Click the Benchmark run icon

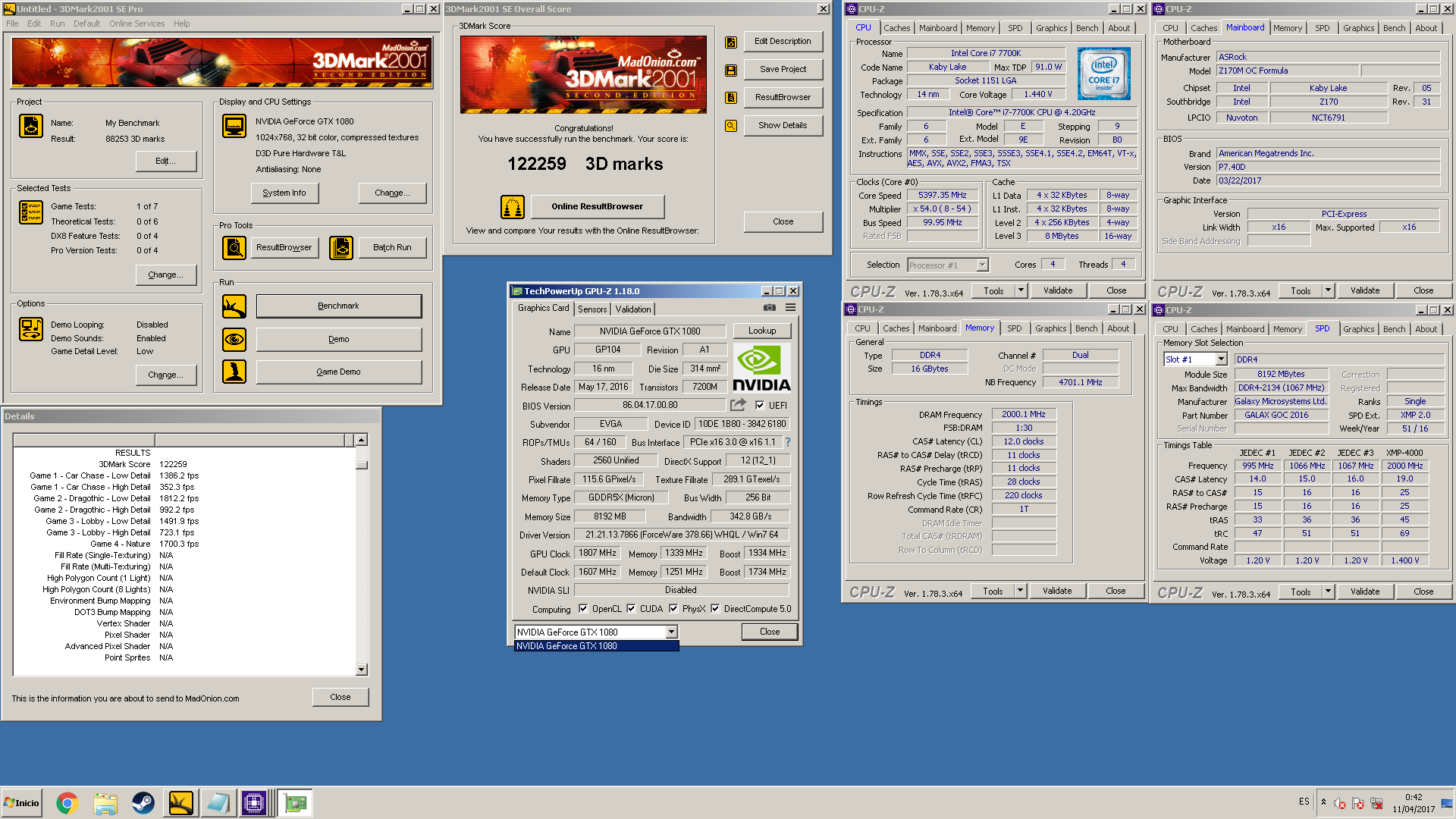234,306
